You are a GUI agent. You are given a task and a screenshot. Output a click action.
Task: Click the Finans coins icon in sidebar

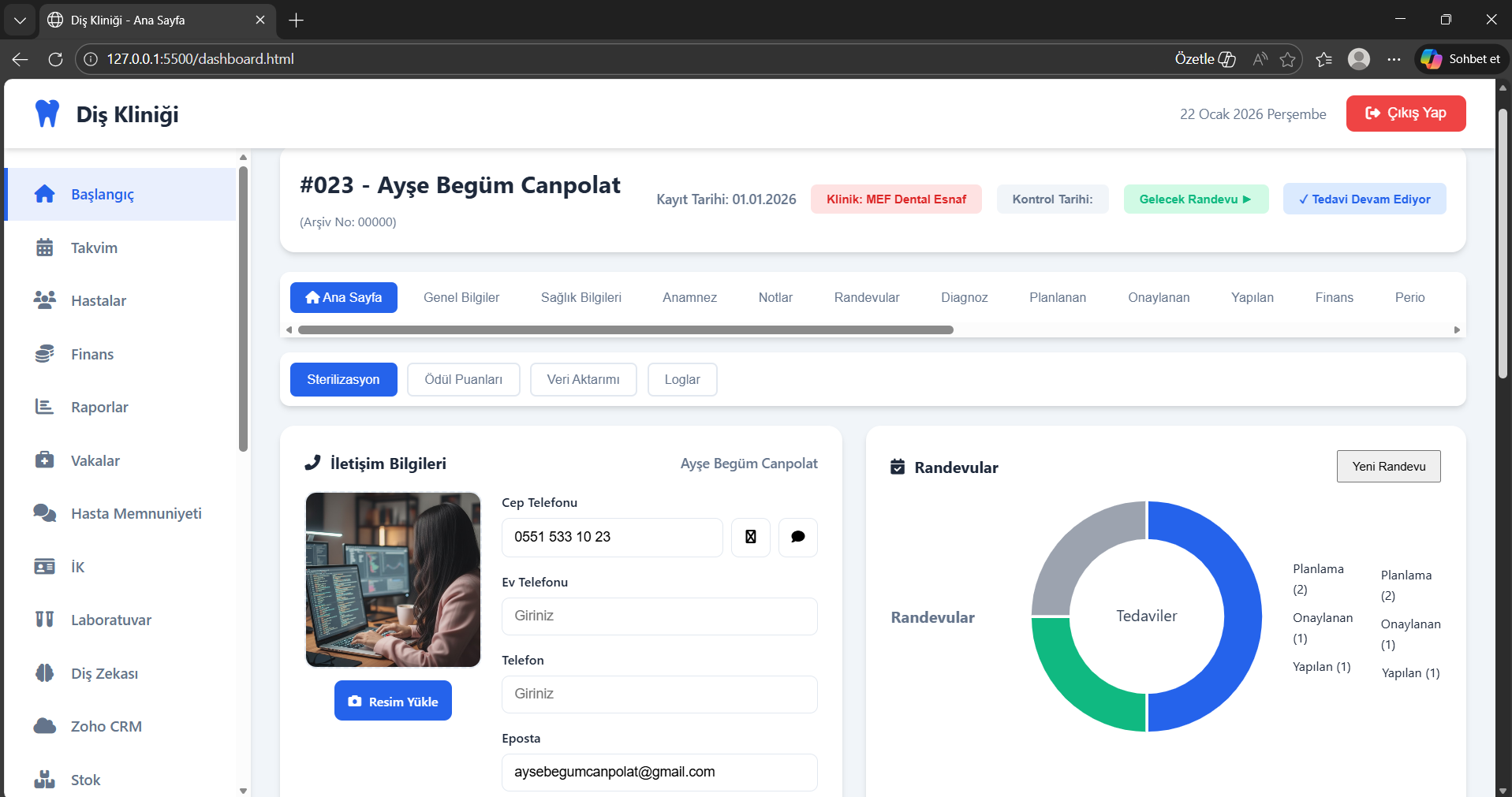point(45,354)
